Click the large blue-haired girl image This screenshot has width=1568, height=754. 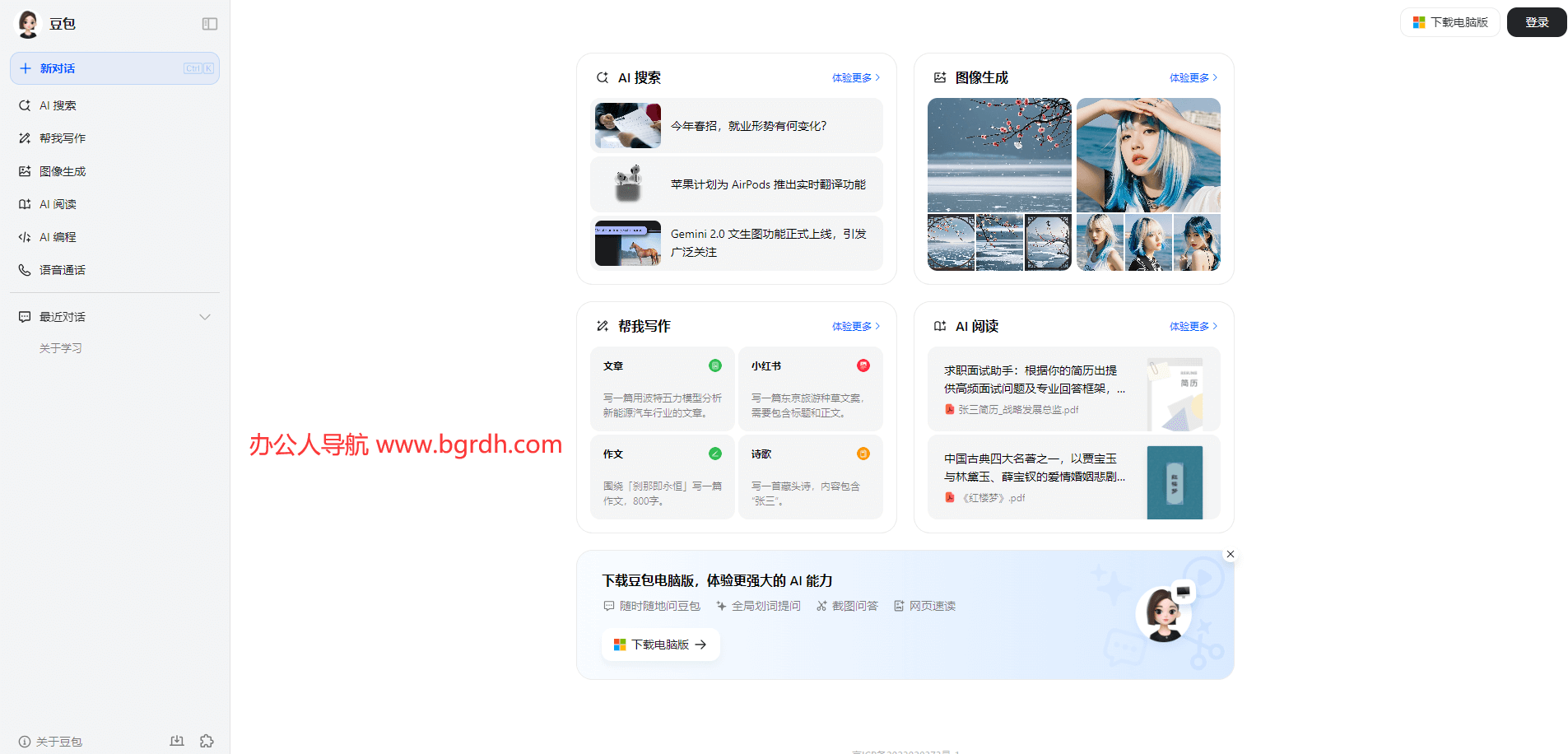click(1148, 156)
